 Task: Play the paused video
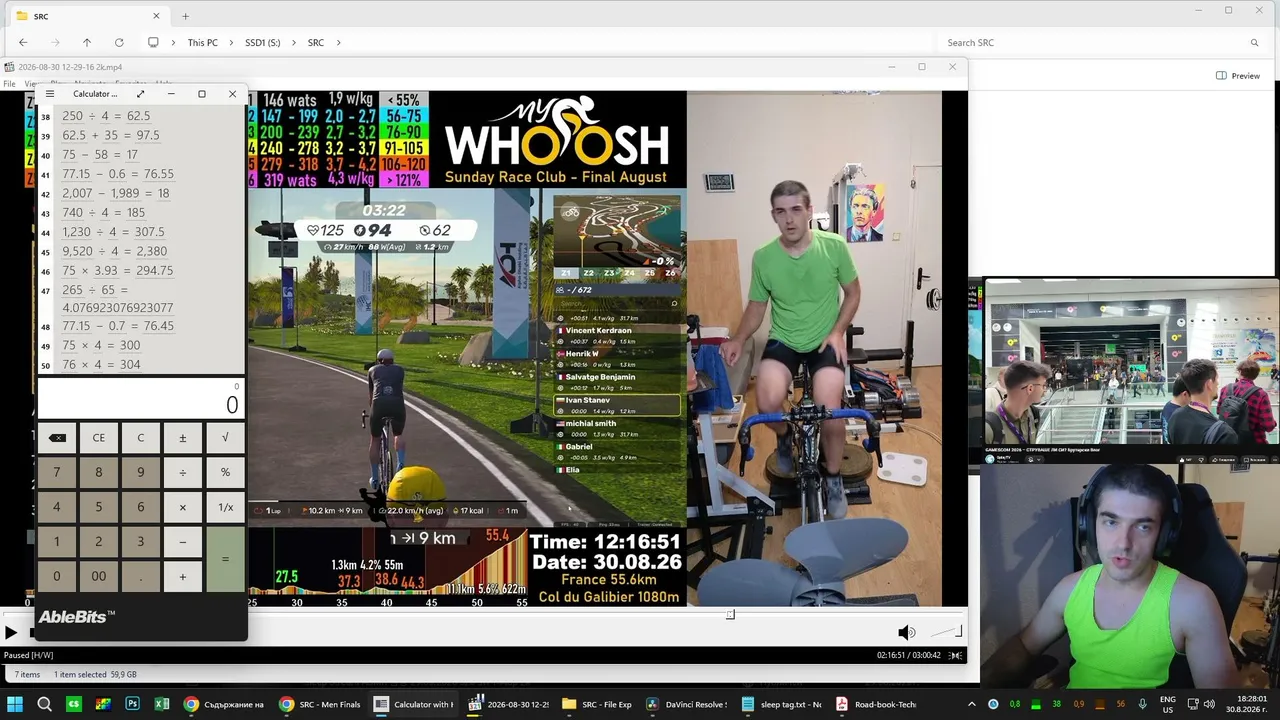coord(10,632)
